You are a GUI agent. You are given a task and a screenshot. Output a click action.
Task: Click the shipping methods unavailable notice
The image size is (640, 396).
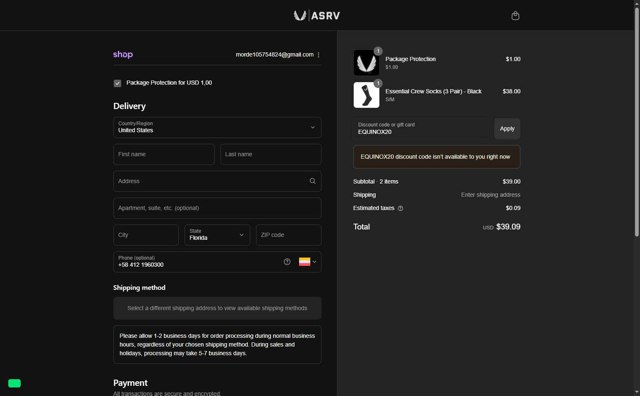217,308
